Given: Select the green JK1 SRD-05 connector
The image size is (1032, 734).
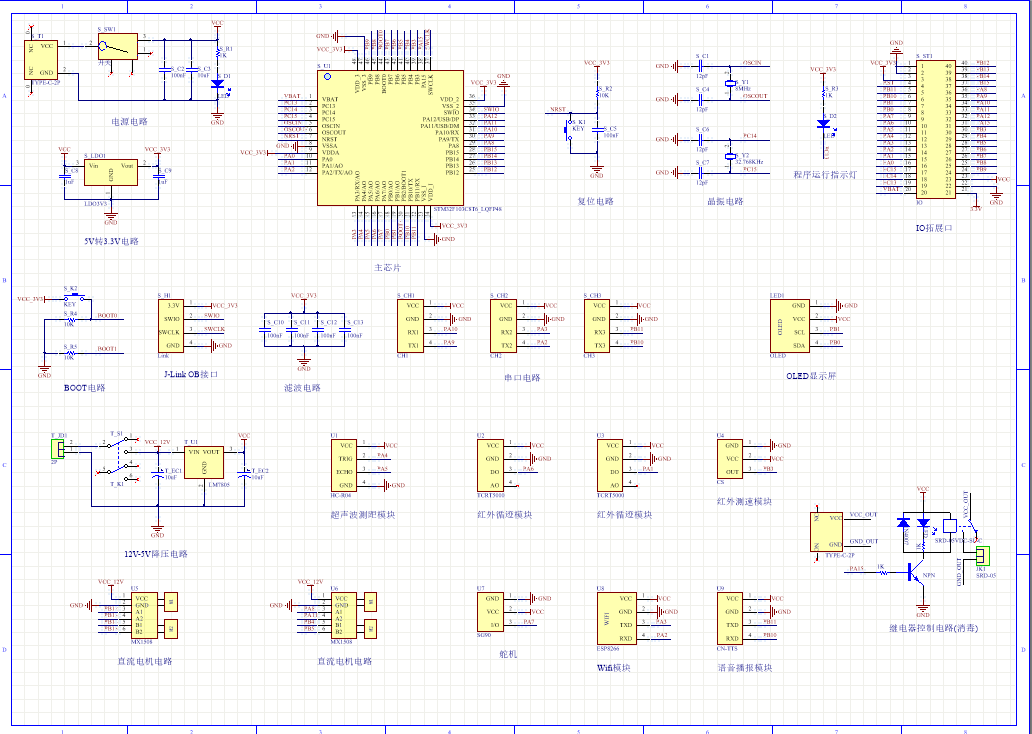Looking at the screenshot, I should click(983, 556).
